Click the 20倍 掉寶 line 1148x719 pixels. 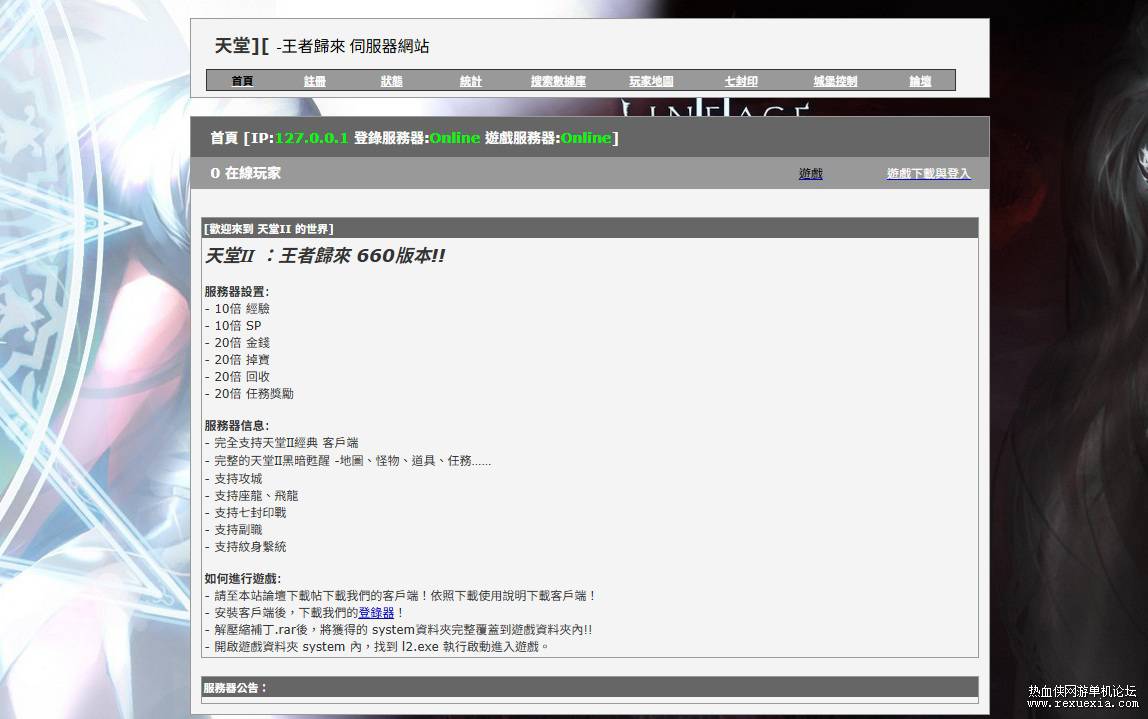pyautogui.click(x=237, y=360)
